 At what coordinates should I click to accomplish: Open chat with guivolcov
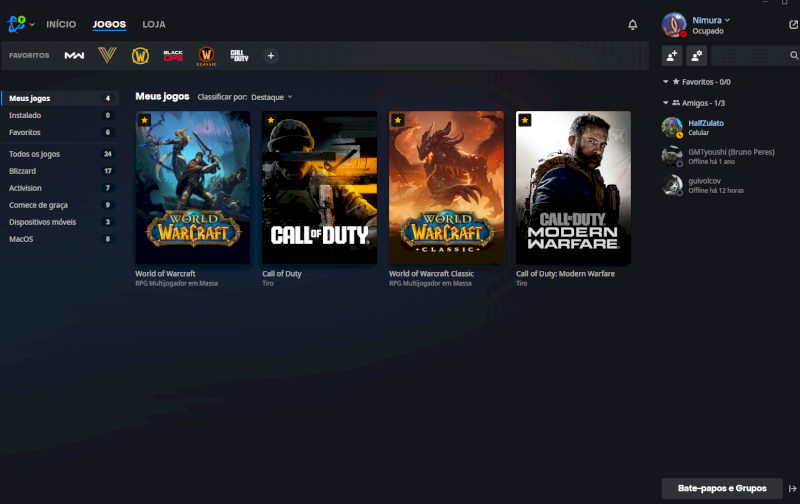(704, 181)
